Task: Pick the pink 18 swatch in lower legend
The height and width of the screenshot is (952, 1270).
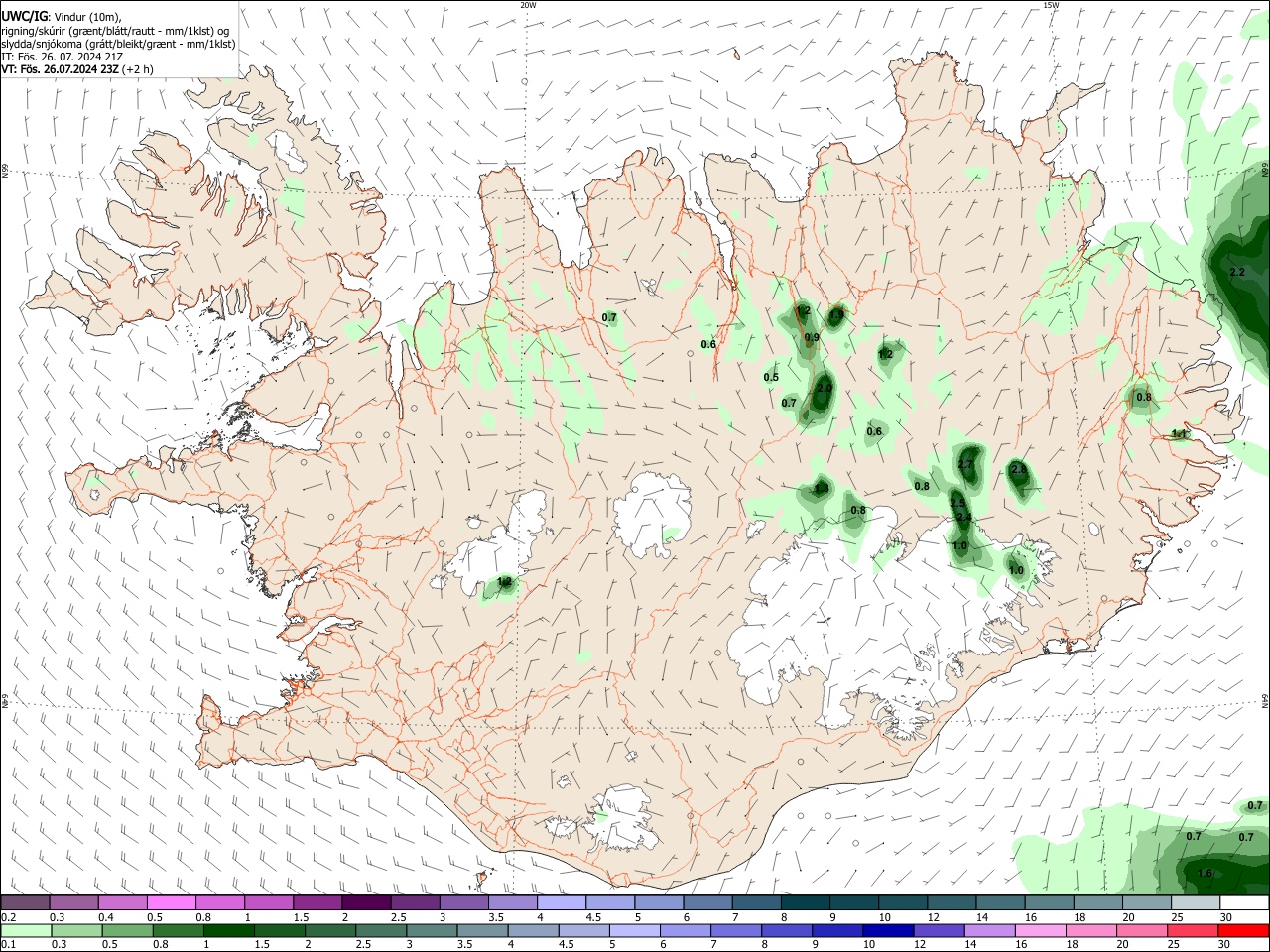Action: coord(1092,930)
